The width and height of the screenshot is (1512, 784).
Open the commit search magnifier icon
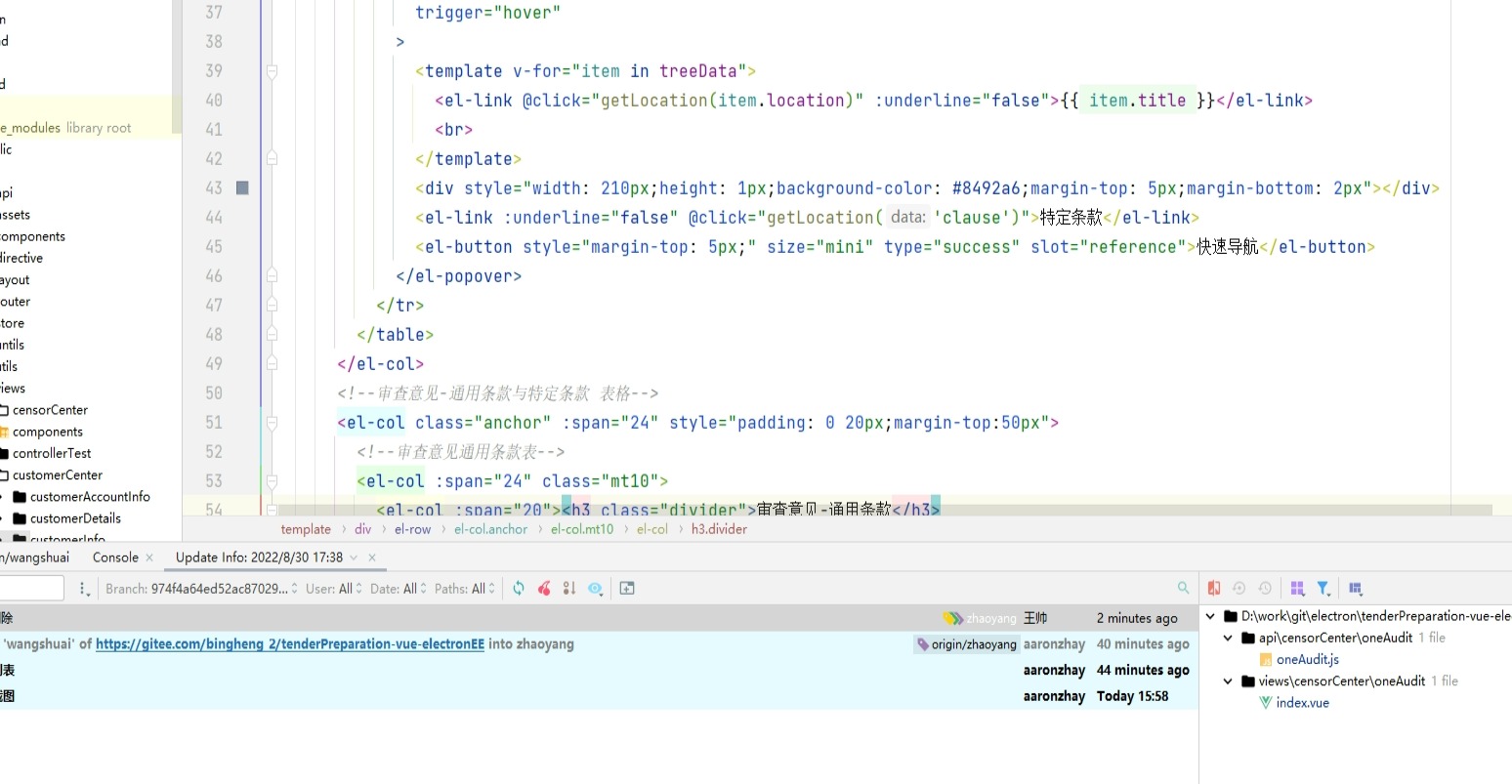(x=1183, y=588)
